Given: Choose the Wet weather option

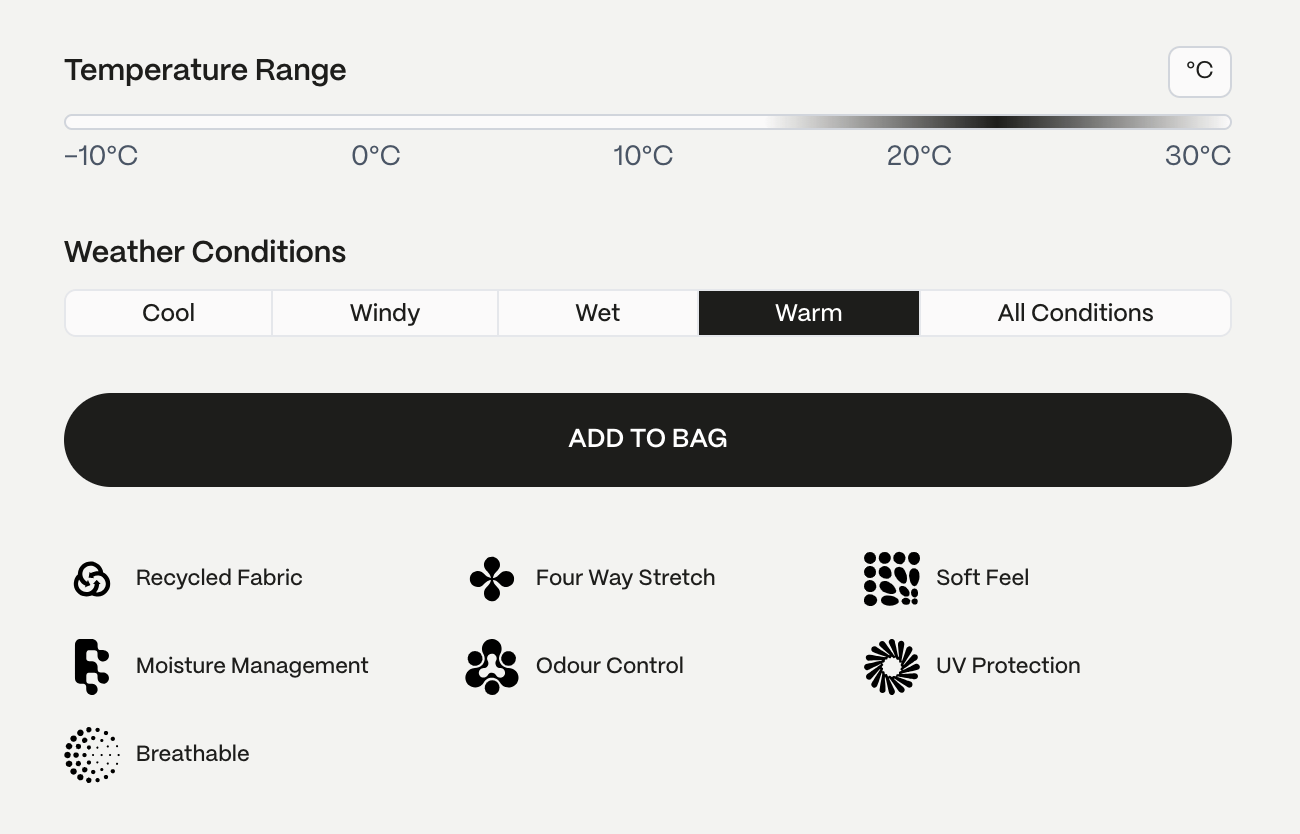Looking at the screenshot, I should (598, 313).
